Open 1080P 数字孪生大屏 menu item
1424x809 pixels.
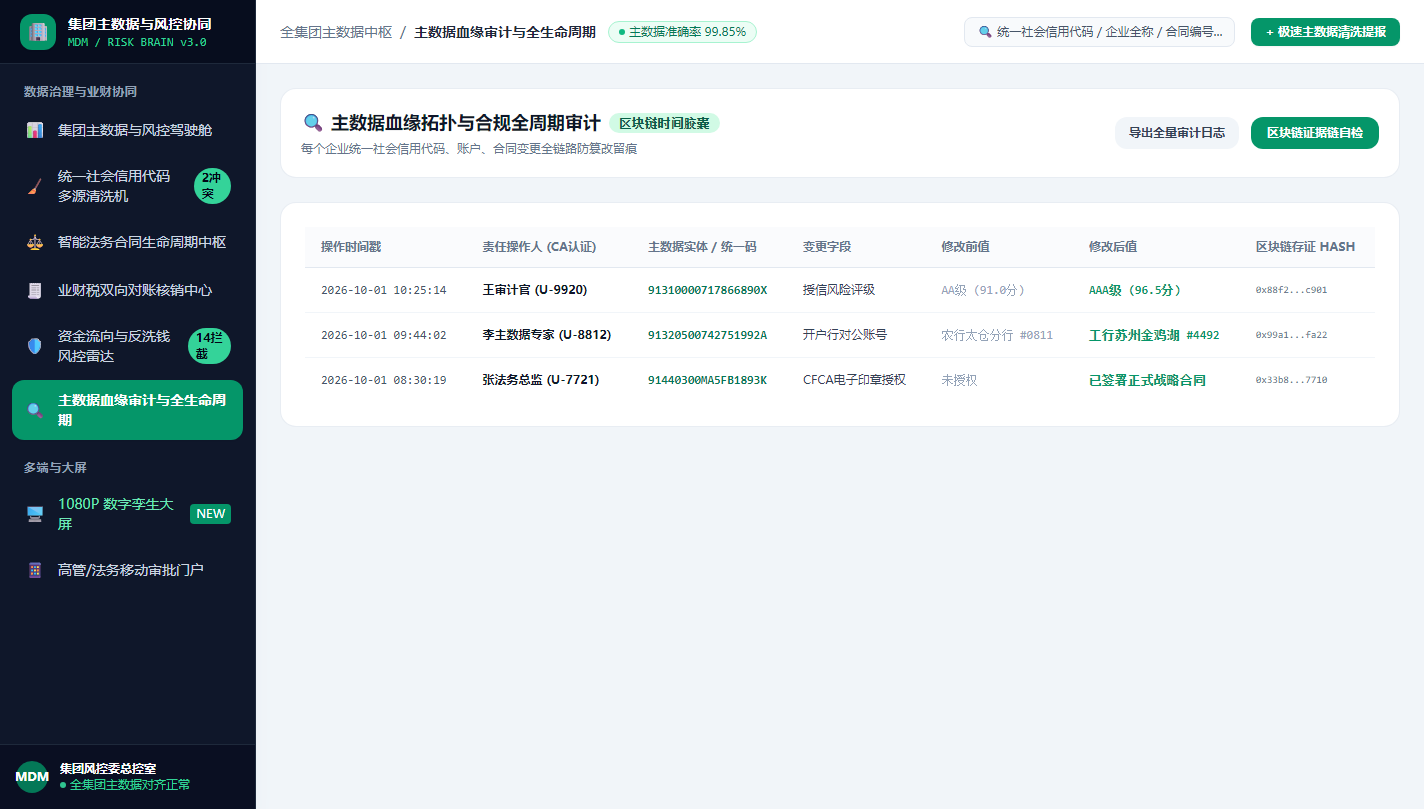pos(127,514)
